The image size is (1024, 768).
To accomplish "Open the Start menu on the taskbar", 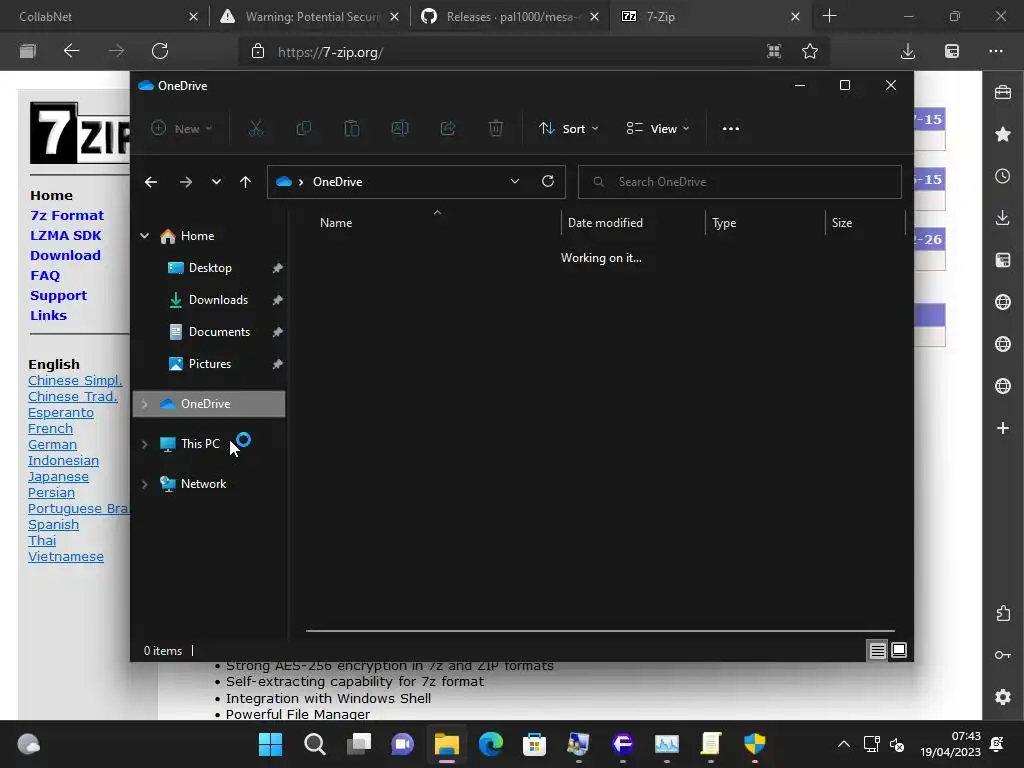I will [270, 744].
